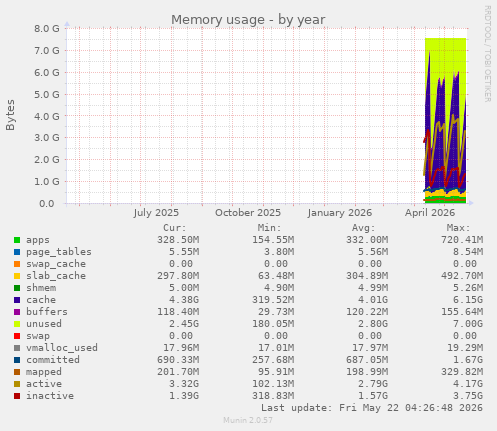497x431 pixels.
Task: Click the cache max value 6.15G
Action: click(468, 300)
